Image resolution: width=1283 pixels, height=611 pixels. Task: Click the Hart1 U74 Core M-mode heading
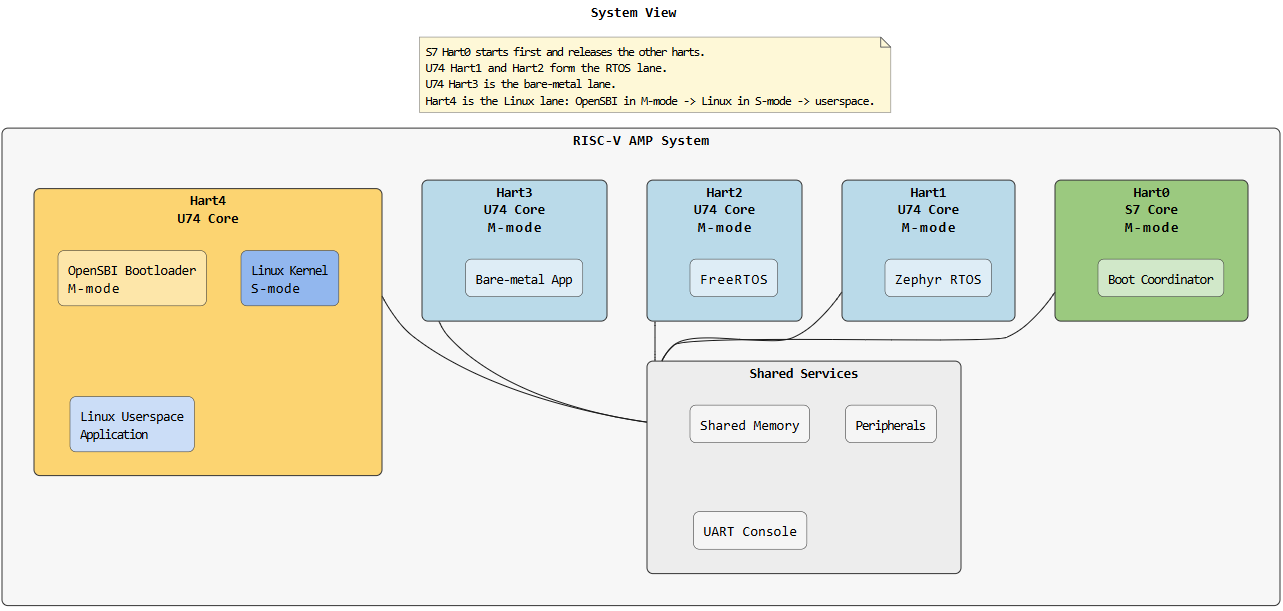928,210
